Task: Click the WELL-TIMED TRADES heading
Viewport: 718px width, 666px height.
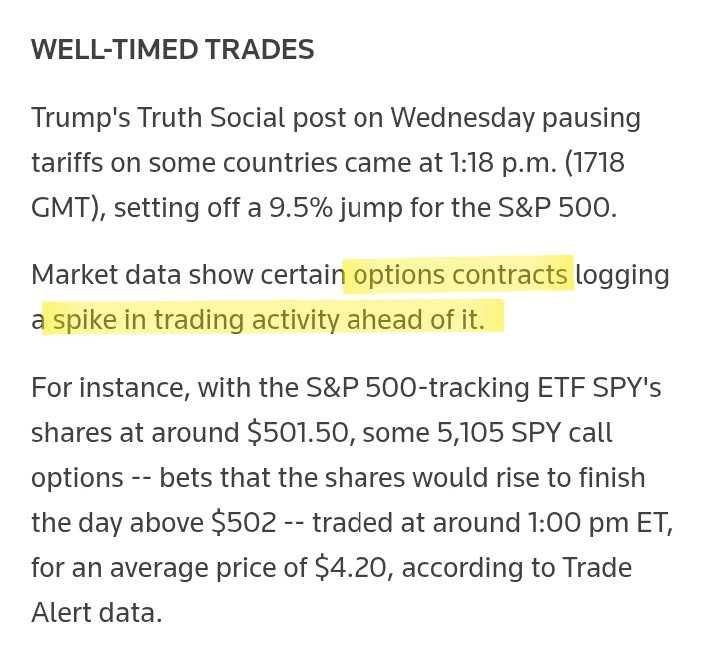Action: pos(173,49)
